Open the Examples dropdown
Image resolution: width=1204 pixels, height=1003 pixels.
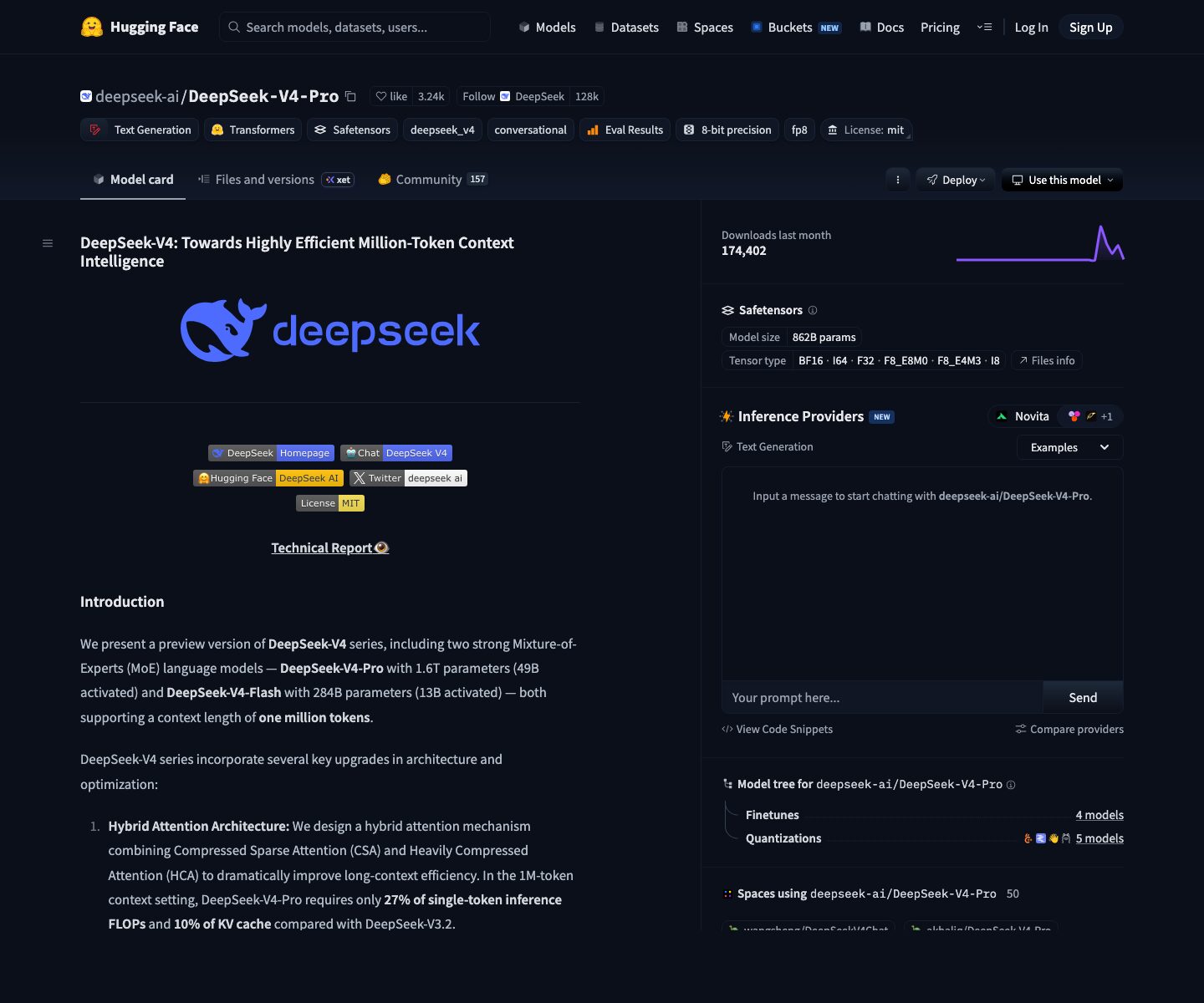(1069, 447)
